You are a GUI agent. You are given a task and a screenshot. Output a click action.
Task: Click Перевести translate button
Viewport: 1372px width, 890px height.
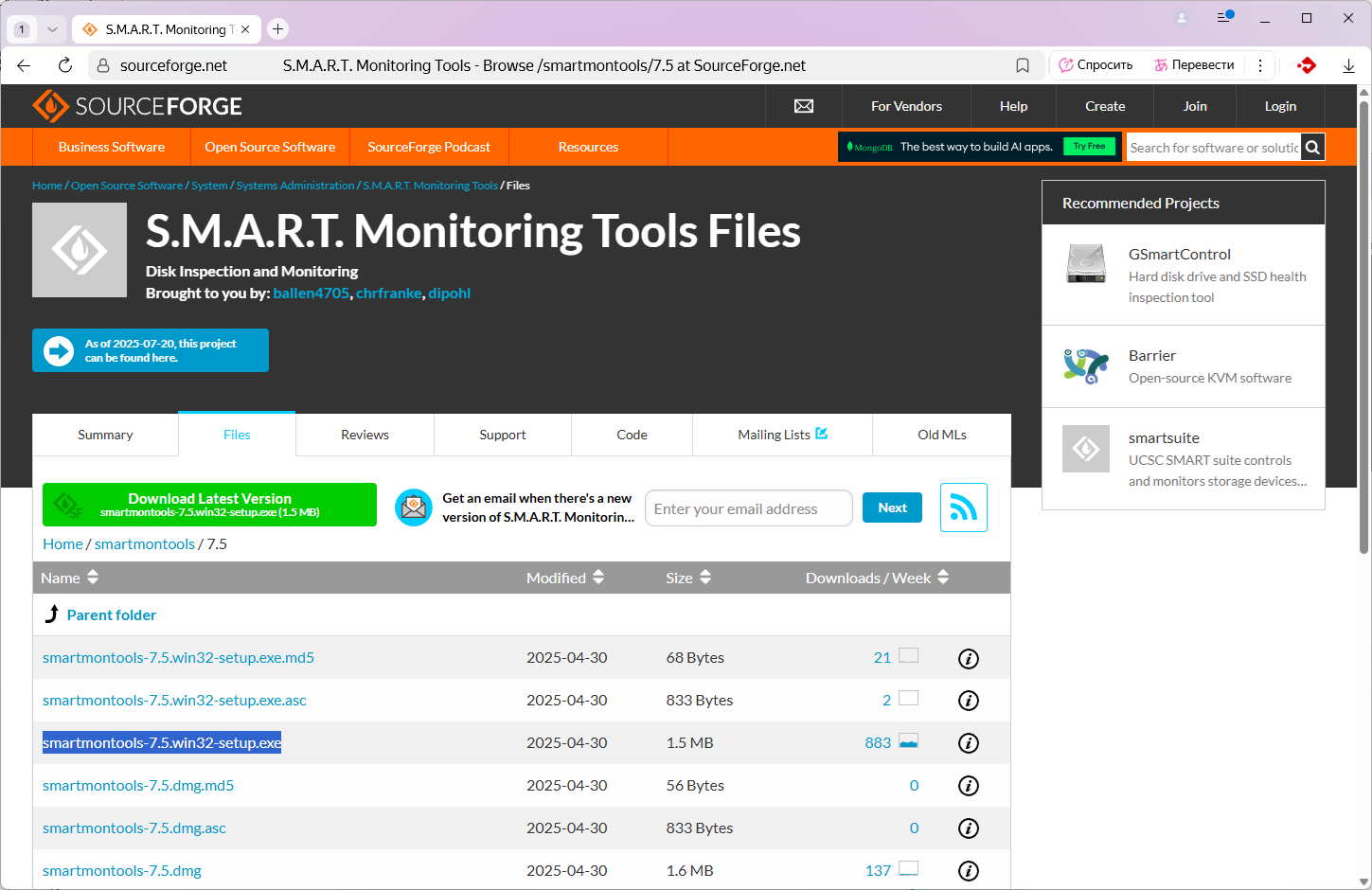click(1194, 65)
